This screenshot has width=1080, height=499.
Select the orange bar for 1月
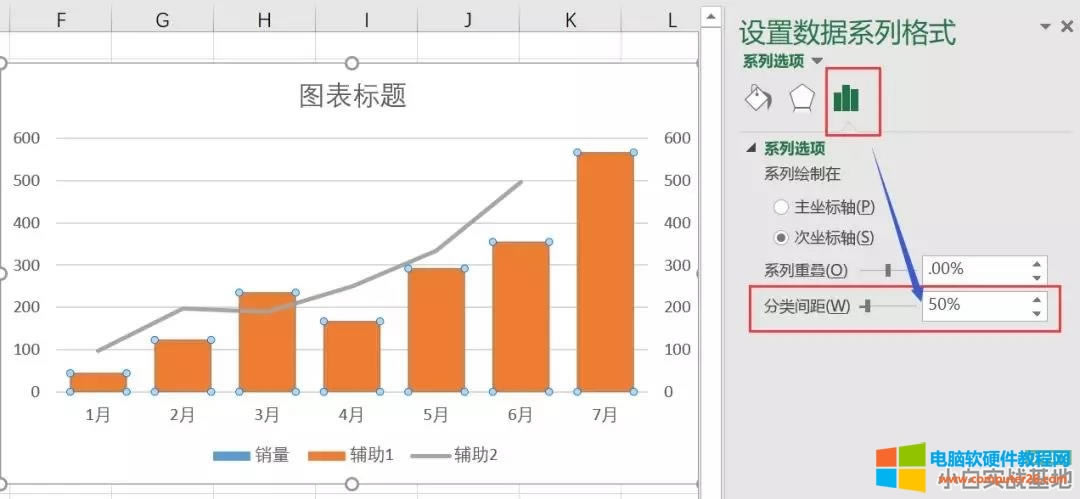(x=98, y=383)
